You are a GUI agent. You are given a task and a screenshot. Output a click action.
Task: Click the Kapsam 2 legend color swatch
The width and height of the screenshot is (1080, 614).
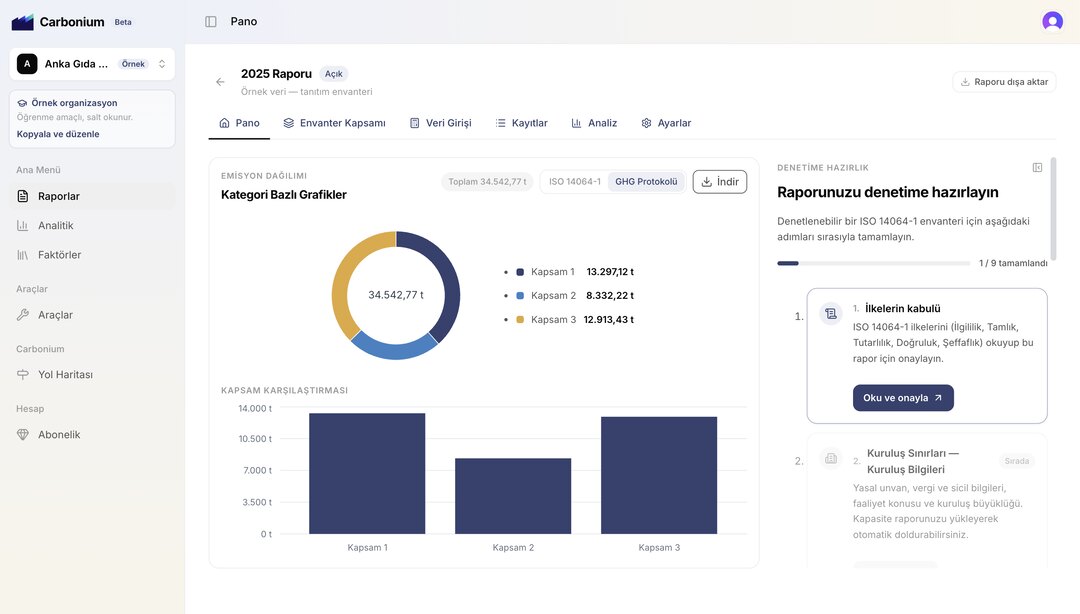click(x=520, y=296)
